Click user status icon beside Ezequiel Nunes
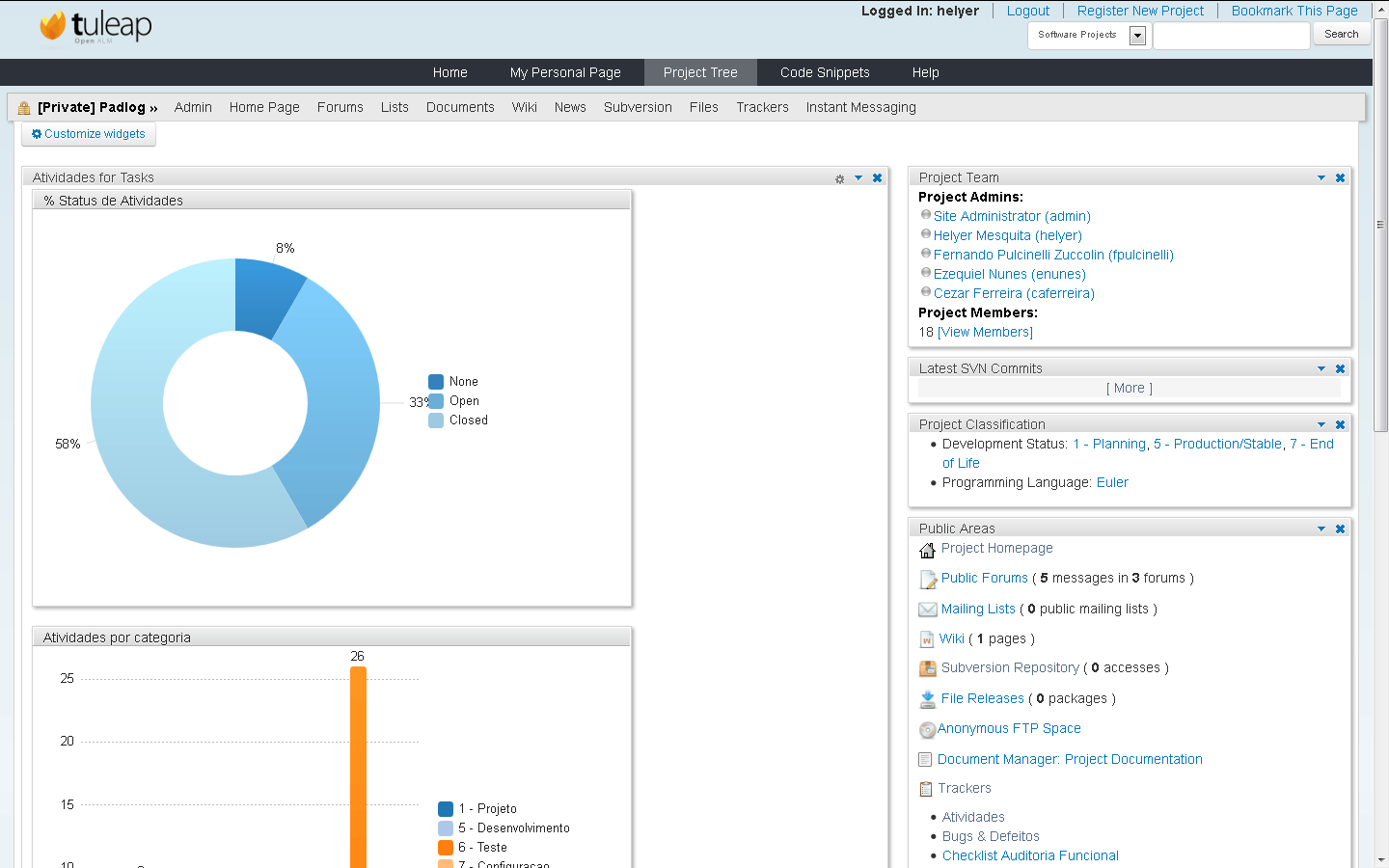This screenshot has width=1389, height=868. point(926,273)
